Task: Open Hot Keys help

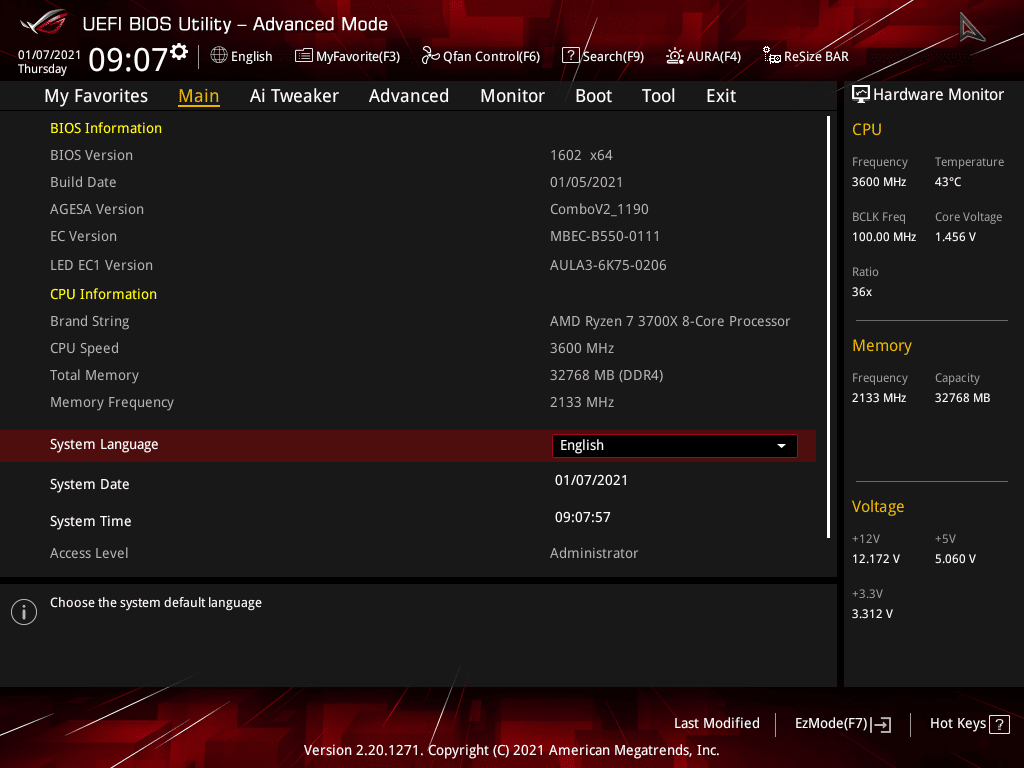Action: (x=969, y=724)
